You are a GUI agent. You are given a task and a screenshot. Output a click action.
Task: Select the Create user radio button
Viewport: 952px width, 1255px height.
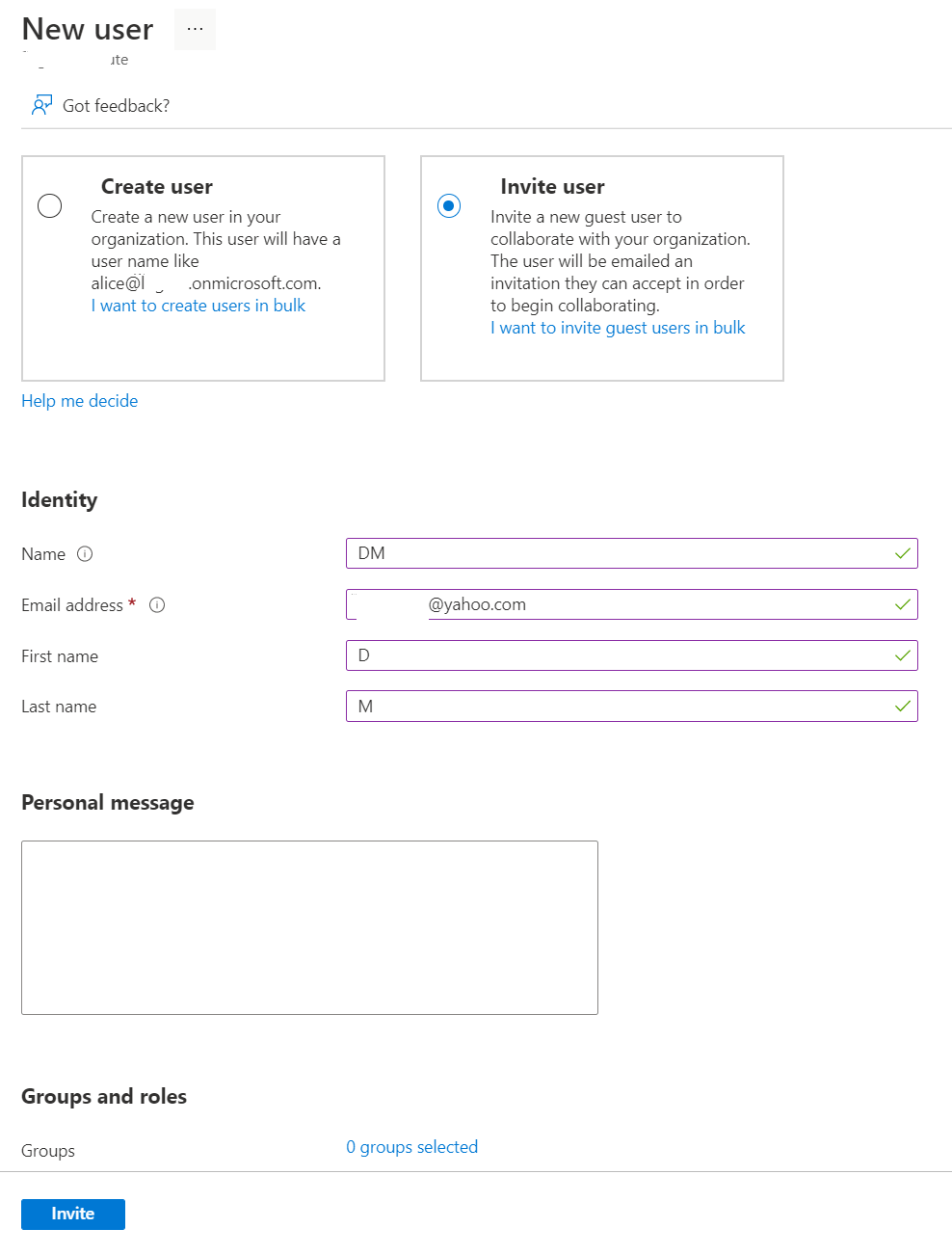[x=50, y=205]
